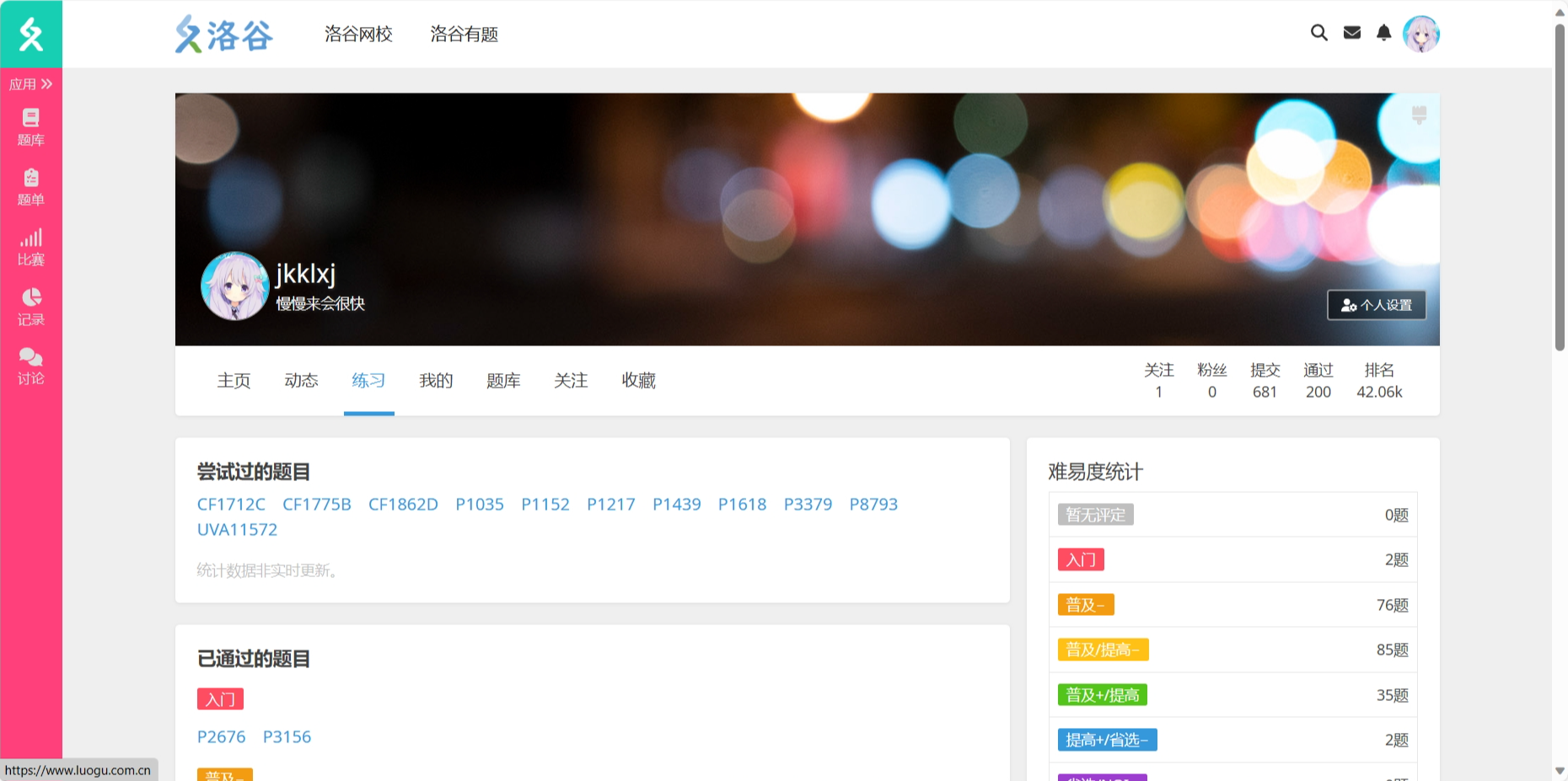Image resolution: width=1568 pixels, height=781 pixels.
Task: Open the 题库 problem library icon
Action: click(x=31, y=127)
